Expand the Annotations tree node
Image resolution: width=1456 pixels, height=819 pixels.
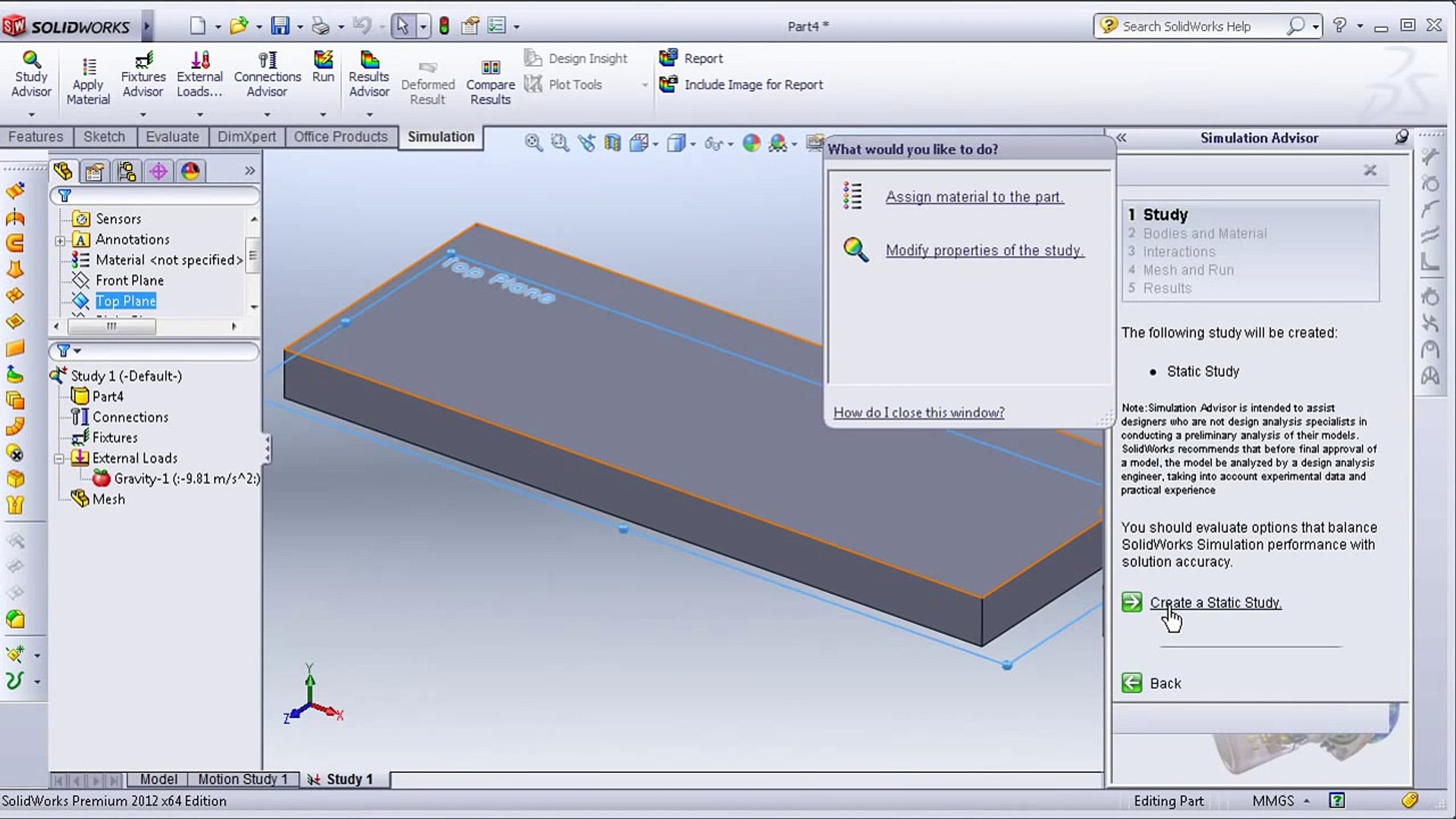pyautogui.click(x=60, y=240)
